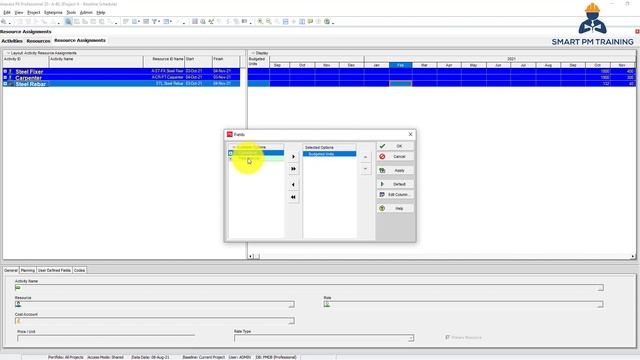Click Apply in the Fields dialog
Viewport: 640px width, 360px height.
pos(395,171)
